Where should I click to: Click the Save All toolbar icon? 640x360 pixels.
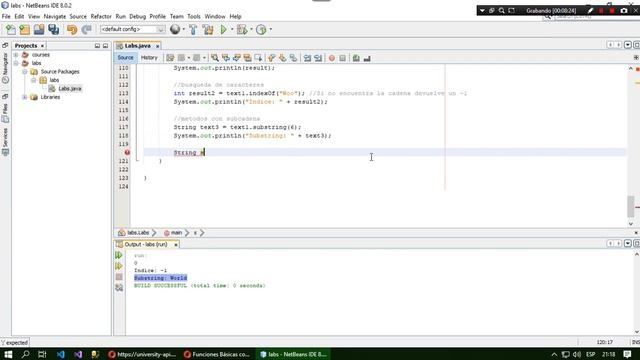53,29
